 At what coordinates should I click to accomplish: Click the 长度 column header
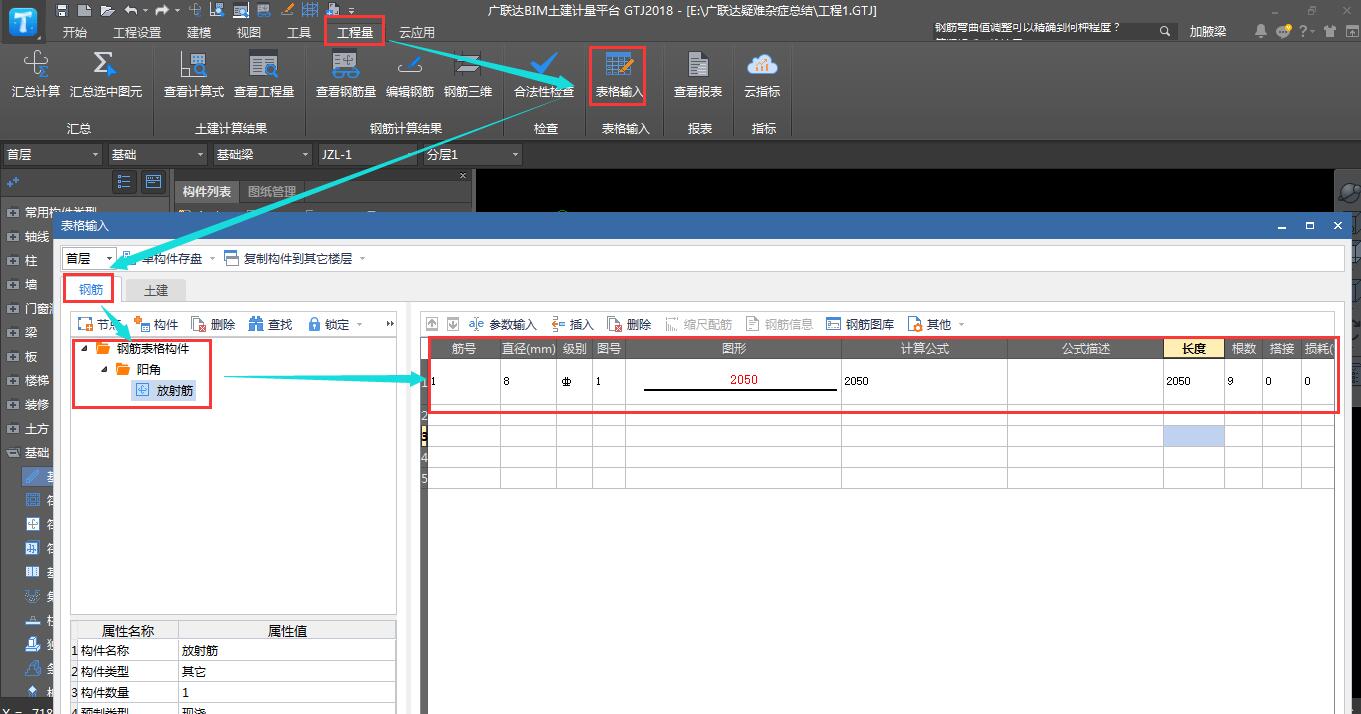click(1193, 349)
